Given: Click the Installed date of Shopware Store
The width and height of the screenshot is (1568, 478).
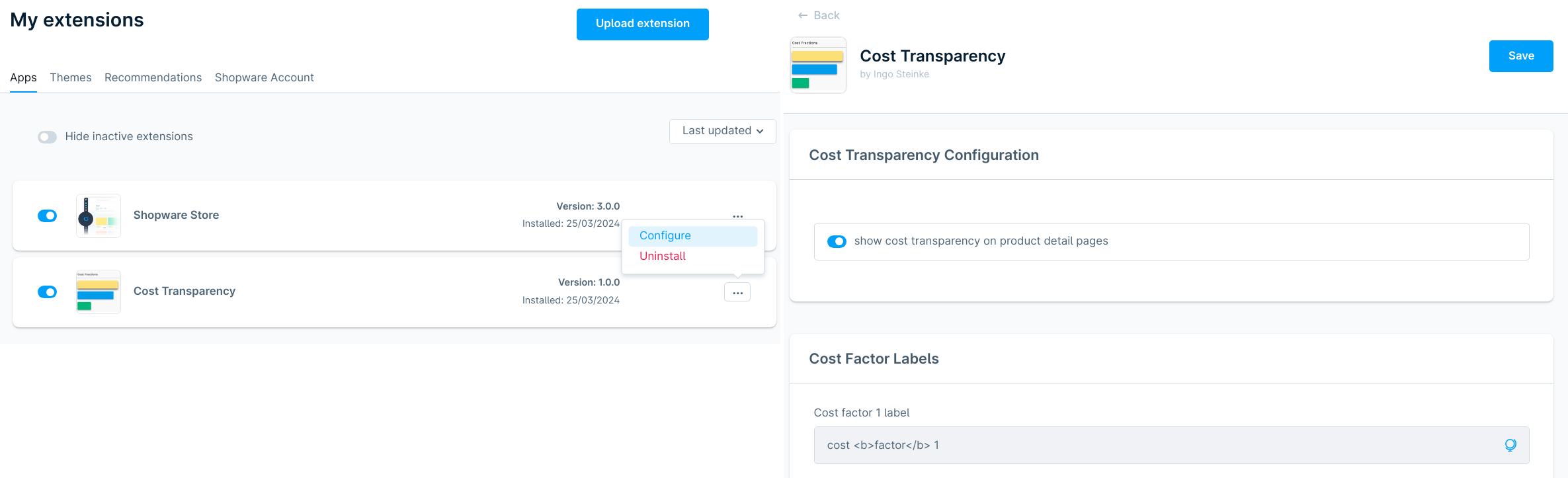Looking at the screenshot, I should [571, 223].
